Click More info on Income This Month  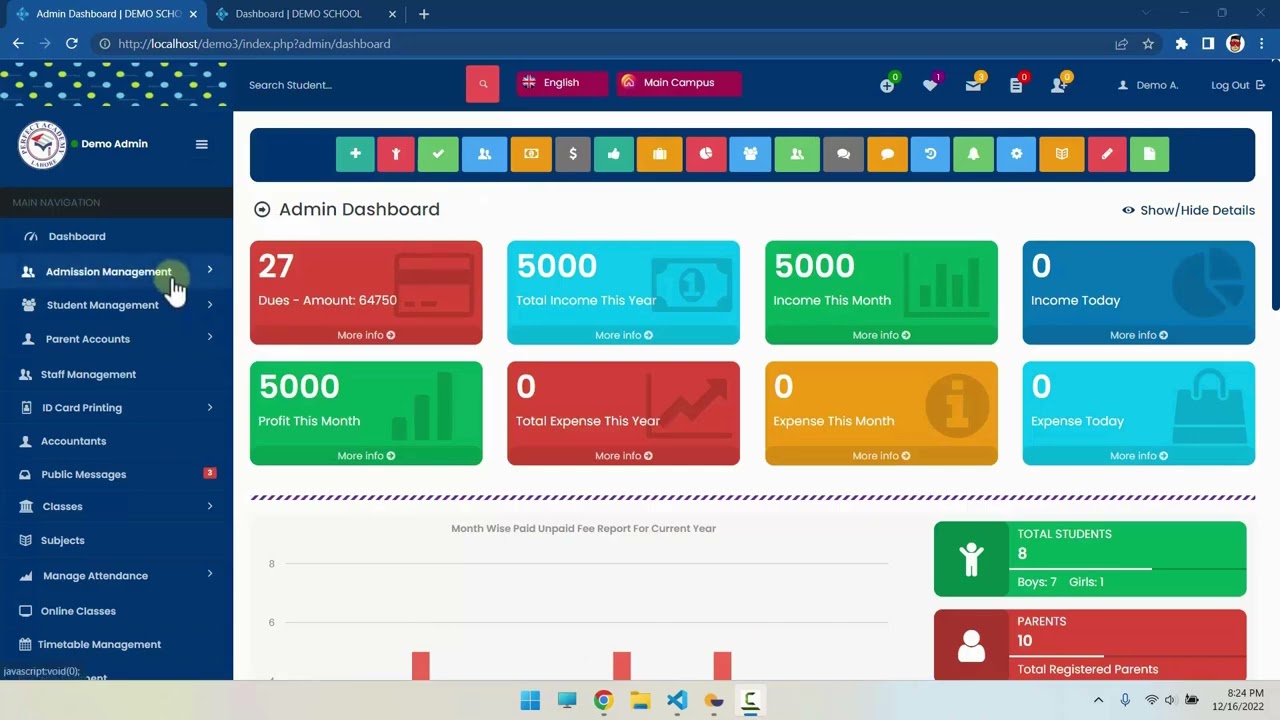coord(881,335)
